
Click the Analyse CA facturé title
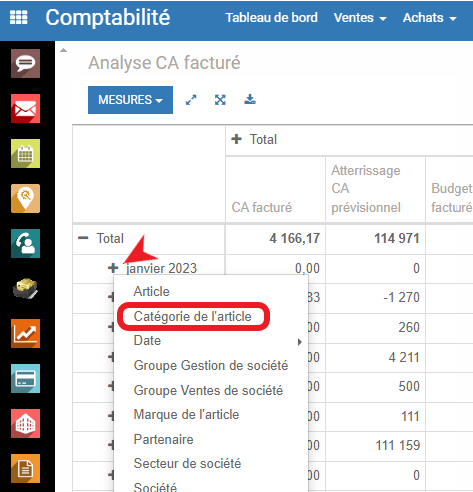(164, 63)
